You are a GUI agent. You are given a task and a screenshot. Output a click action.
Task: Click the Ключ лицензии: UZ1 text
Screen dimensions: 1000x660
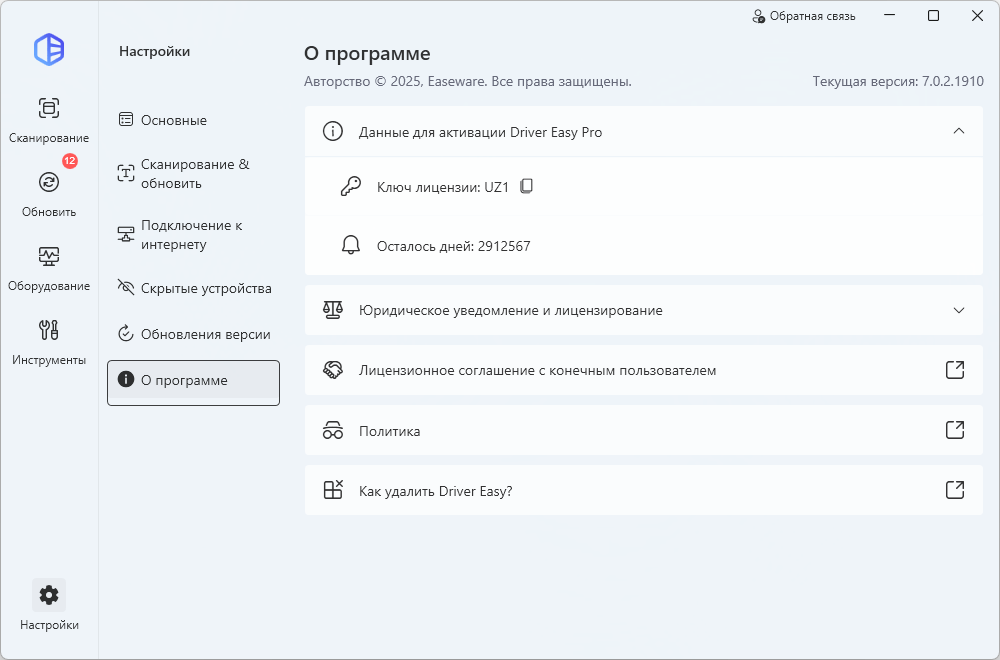(443, 187)
